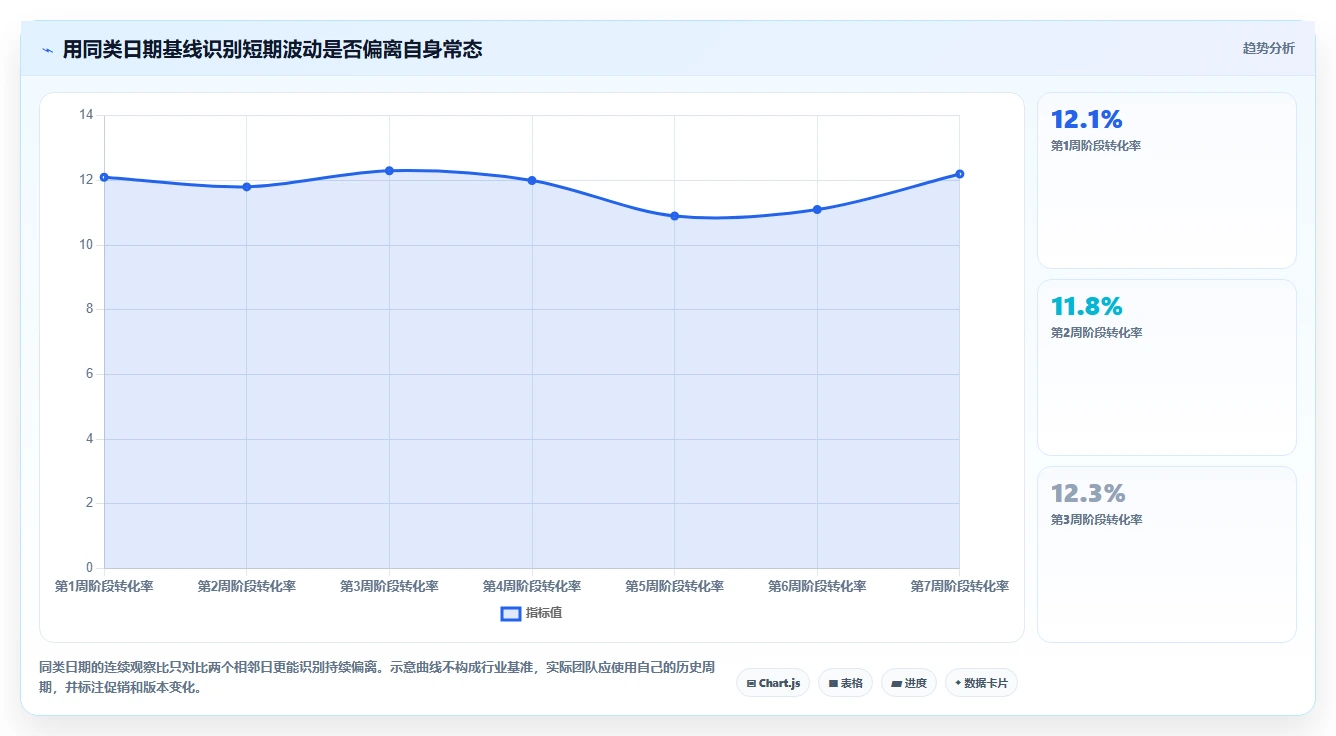Click x-axis label 第4周阶段转化率
The image size is (1336, 736).
pos(532,586)
